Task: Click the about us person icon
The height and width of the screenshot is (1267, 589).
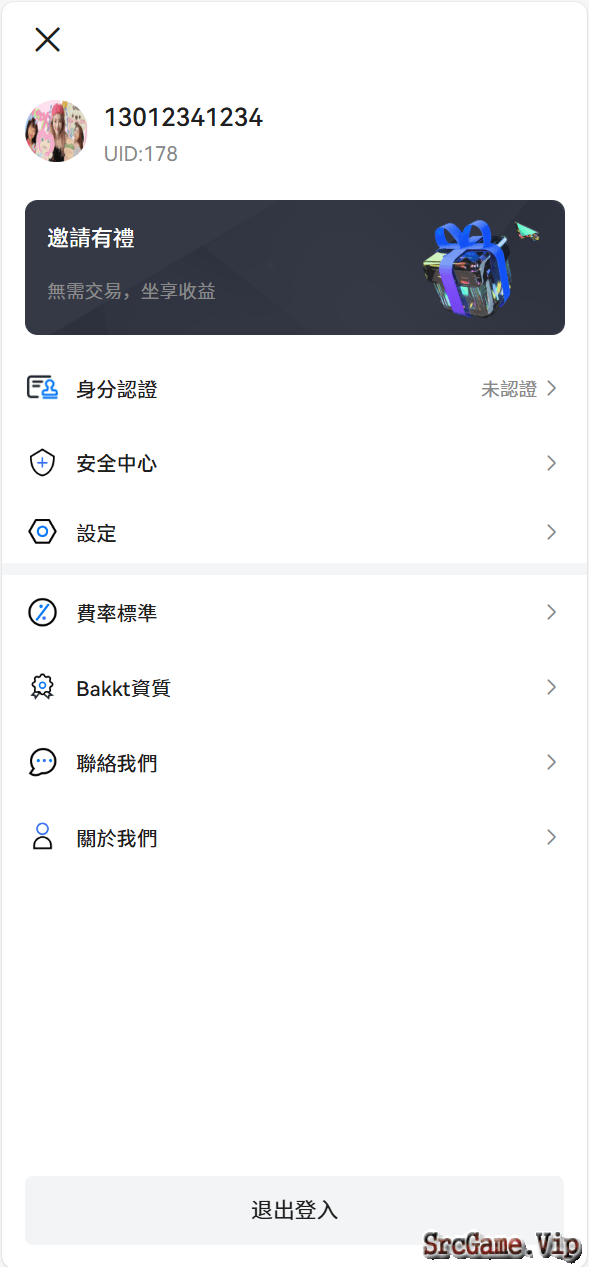Action: 42,837
